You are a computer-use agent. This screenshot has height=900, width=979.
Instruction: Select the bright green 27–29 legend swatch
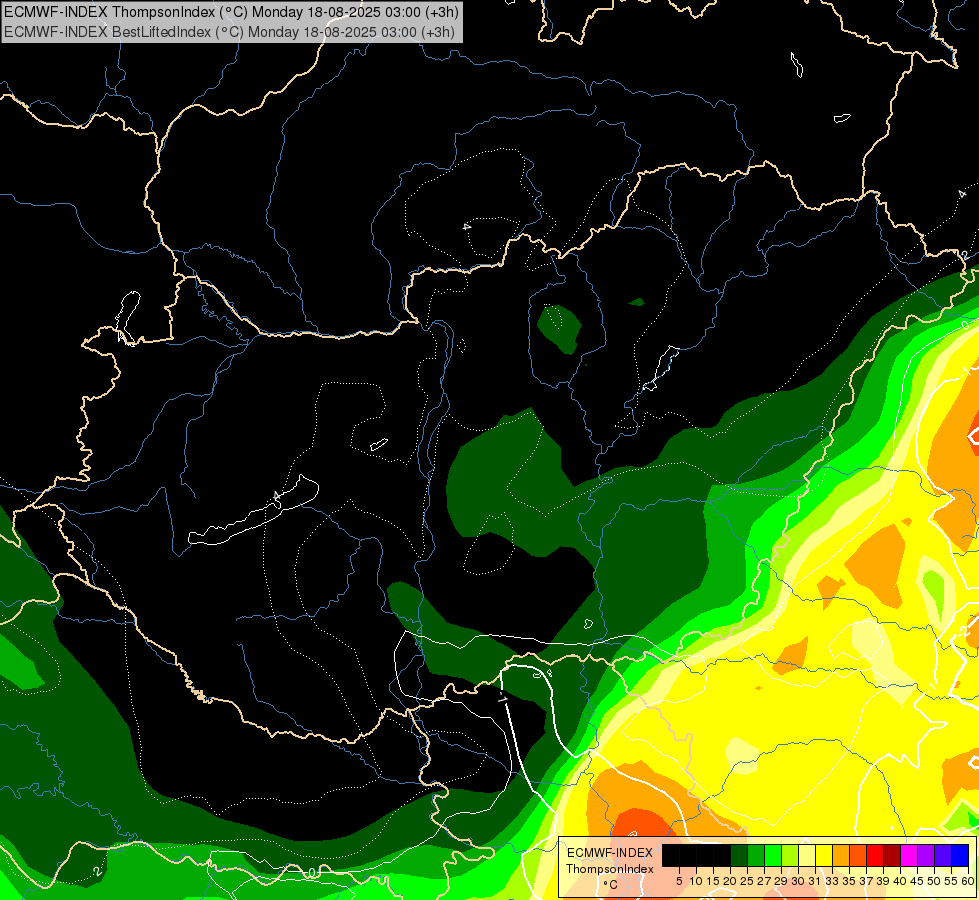point(773,855)
